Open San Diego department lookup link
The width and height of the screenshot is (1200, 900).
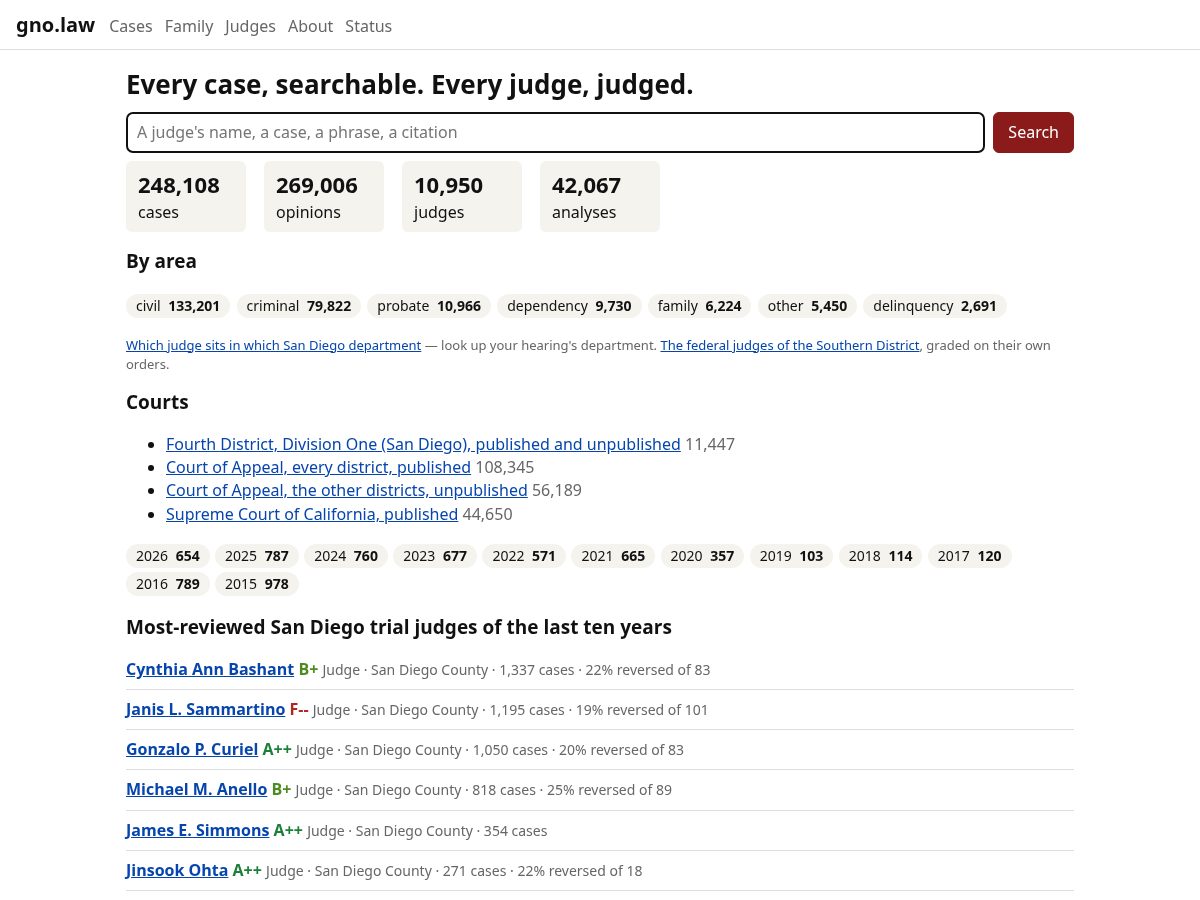pyautogui.click(x=273, y=345)
